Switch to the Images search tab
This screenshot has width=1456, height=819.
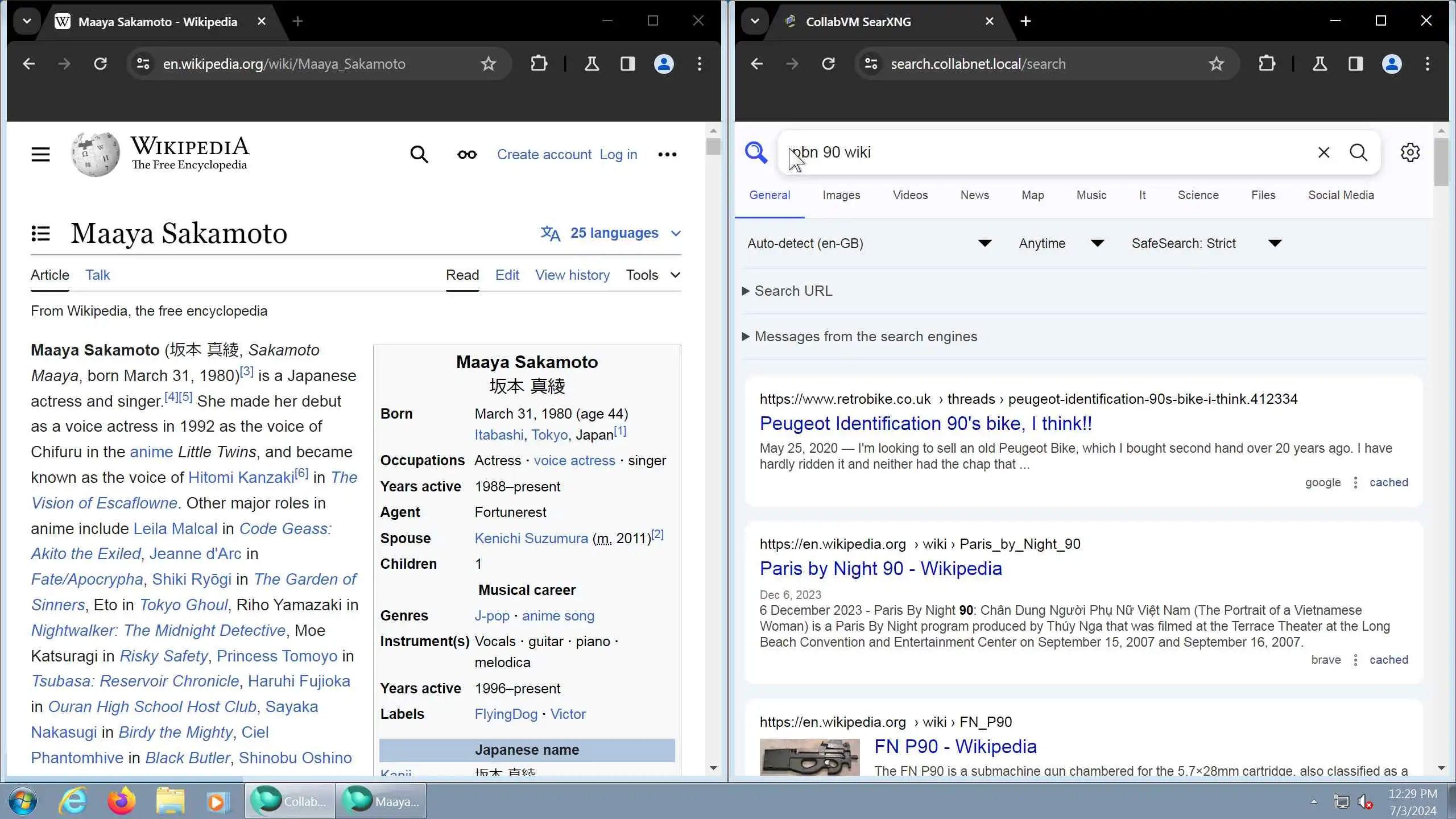pos(841,195)
